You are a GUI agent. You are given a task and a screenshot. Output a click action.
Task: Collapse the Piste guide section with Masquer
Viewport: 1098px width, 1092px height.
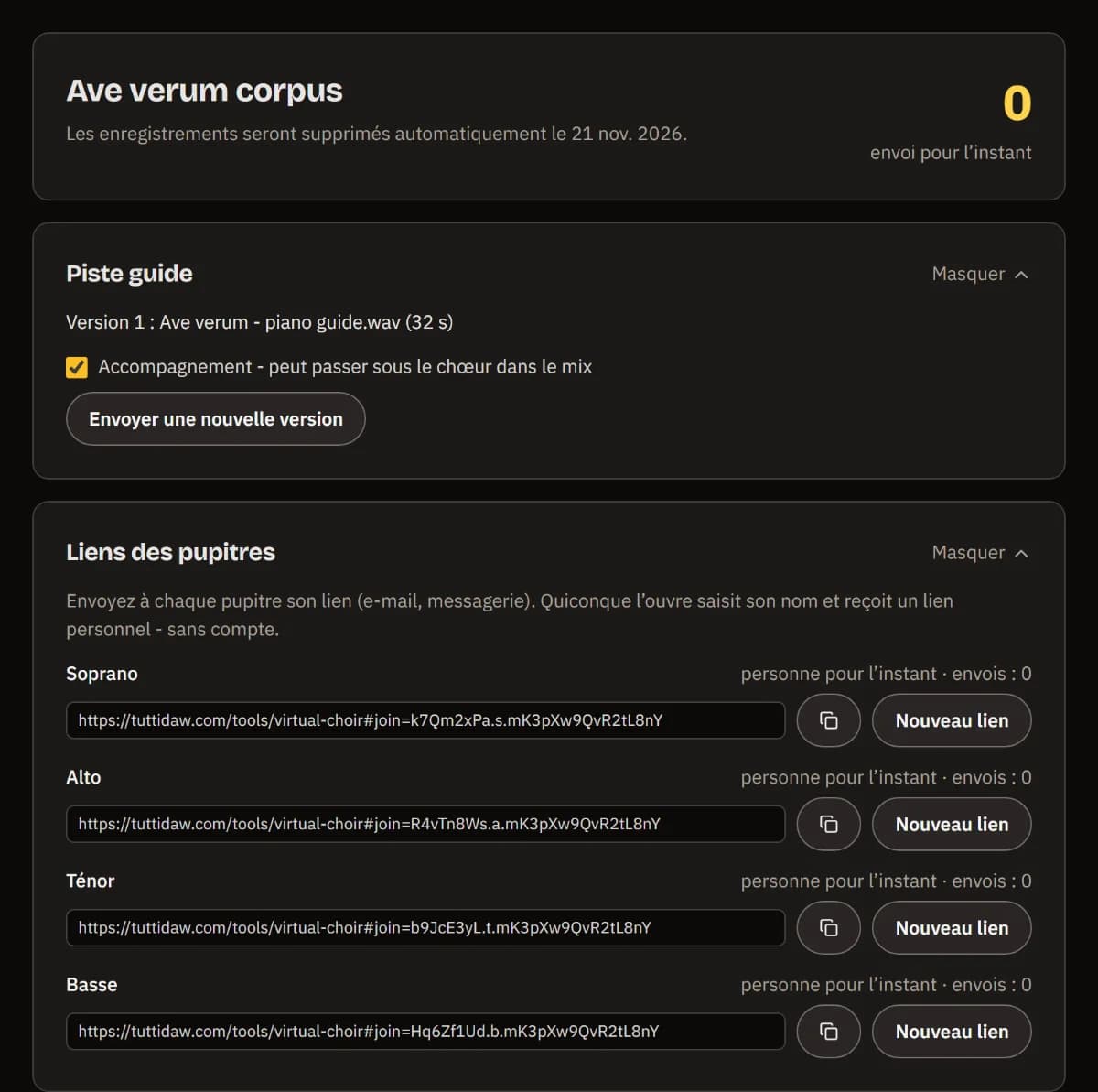(x=980, y=274)
